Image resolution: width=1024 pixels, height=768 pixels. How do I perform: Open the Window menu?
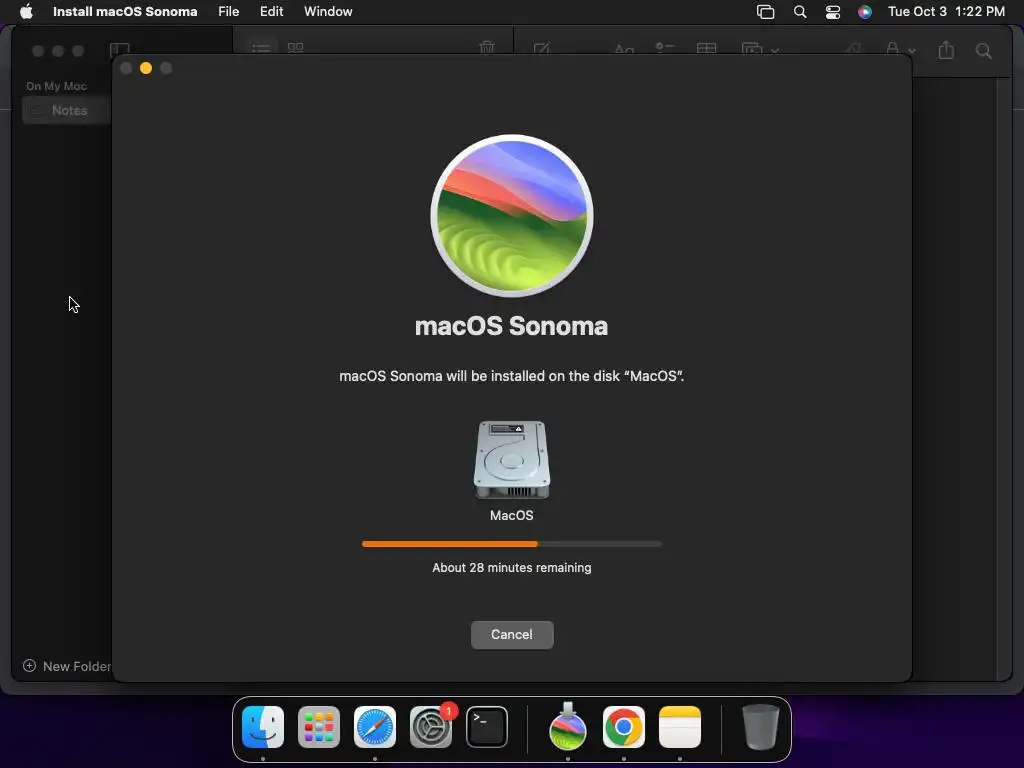(x=328, y=12)
